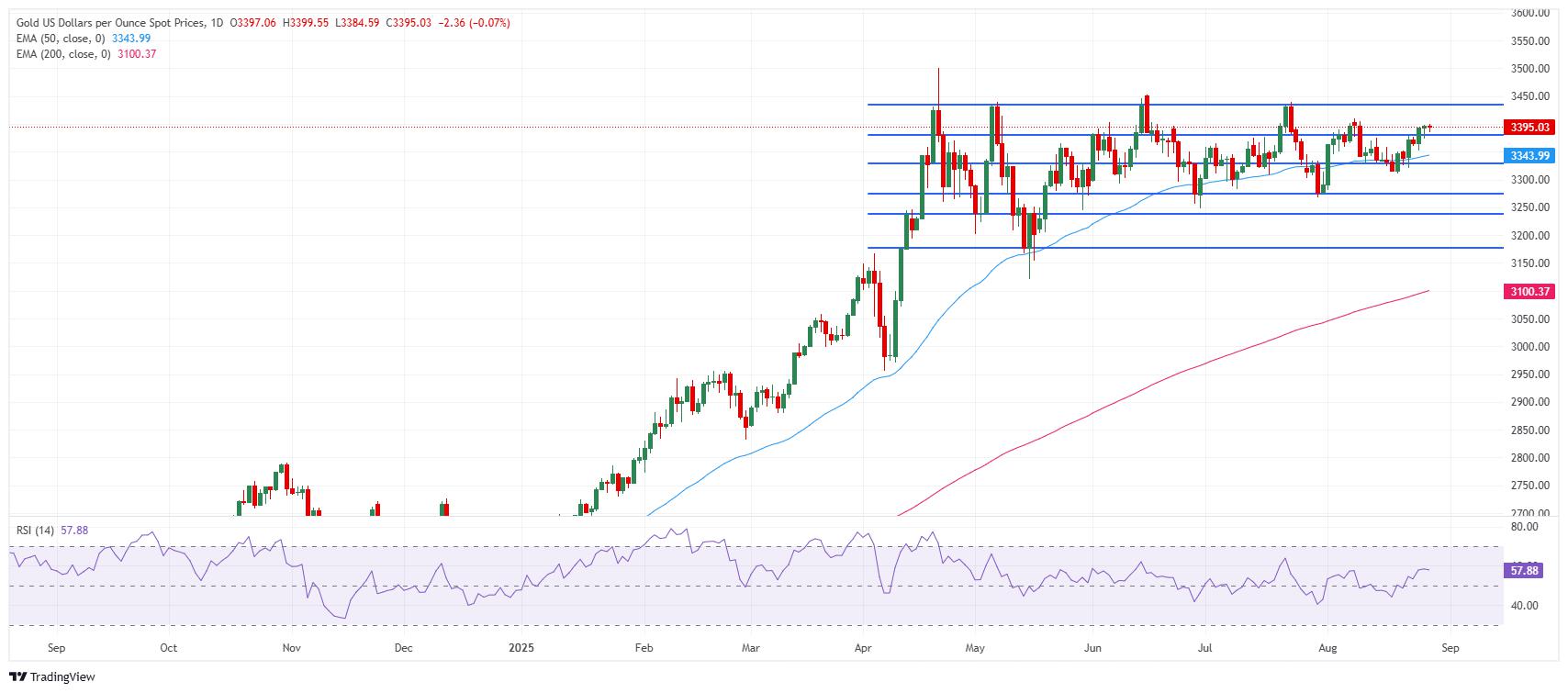Click the red 3395.03 price tag on the axis
This screenshot has height=693, width=1568.
click(1528, 128)
